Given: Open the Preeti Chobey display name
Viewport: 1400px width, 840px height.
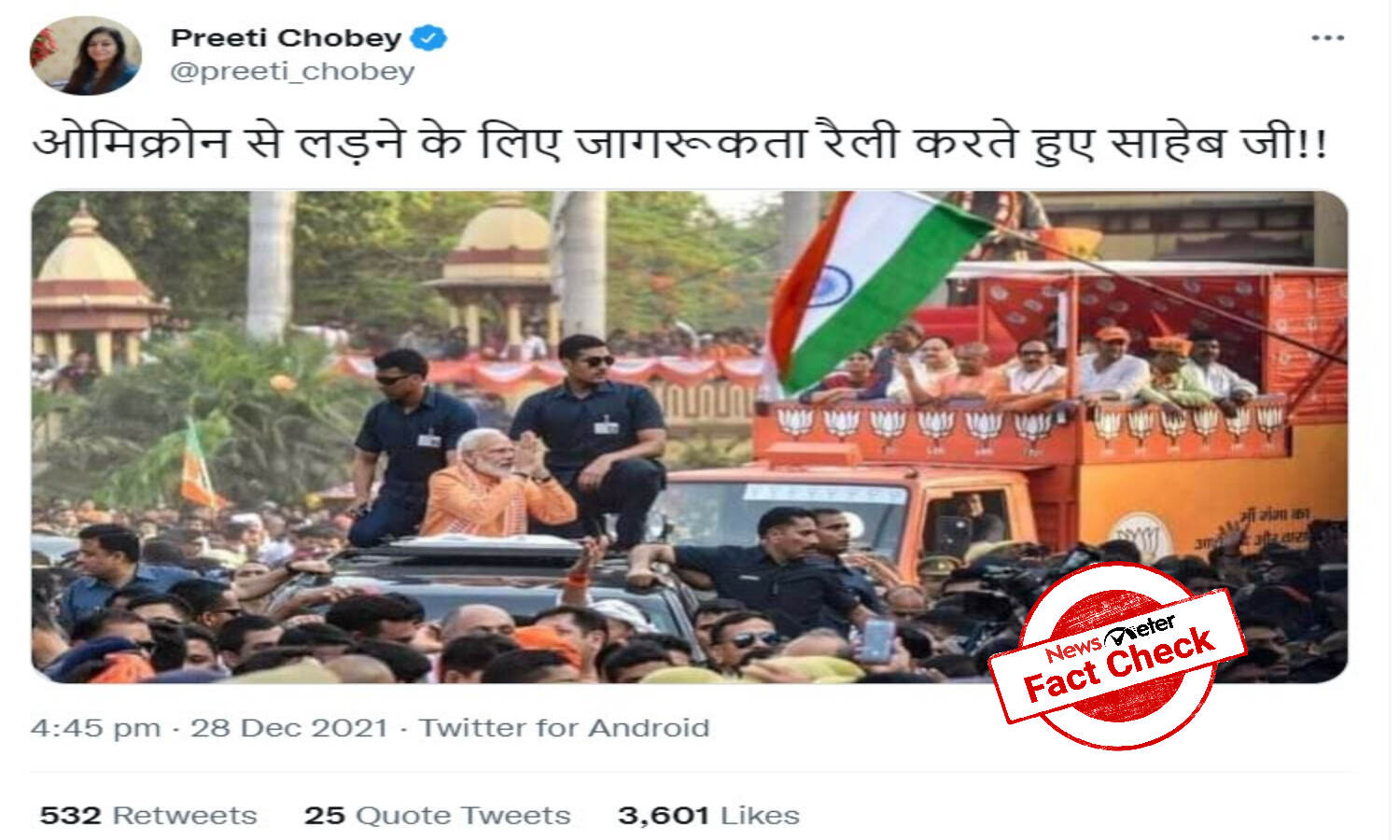Looking at the screenshot, I should point(286,38).
